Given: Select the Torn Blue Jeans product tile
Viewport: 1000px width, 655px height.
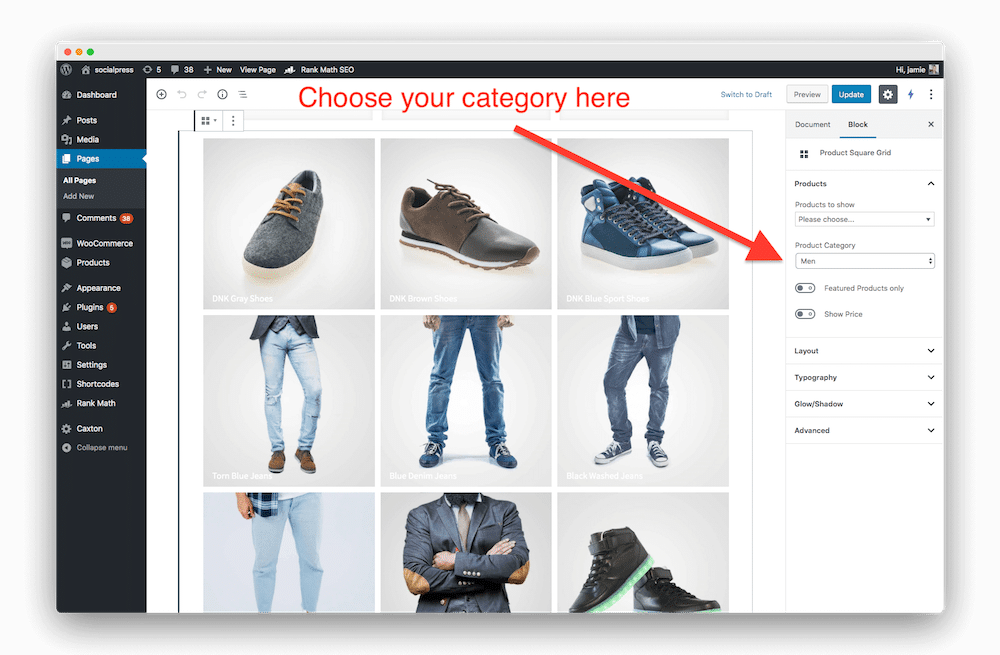Looking at the screenshot, I should (289, 401).
